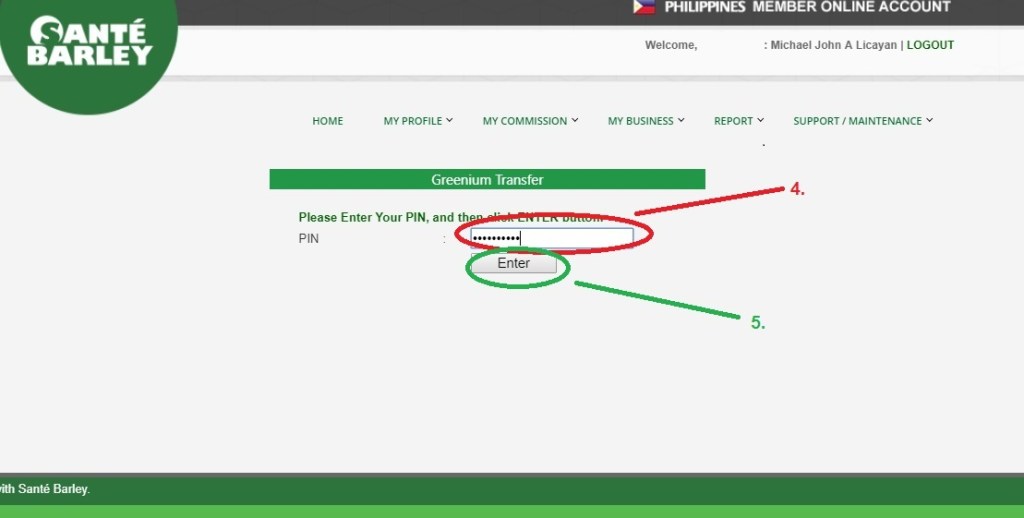This screenshot has height=518, width=1024.
Task: Expand the chevron next to MY BUSINESS
Action: pyautogui.click(x=681, y=120)
